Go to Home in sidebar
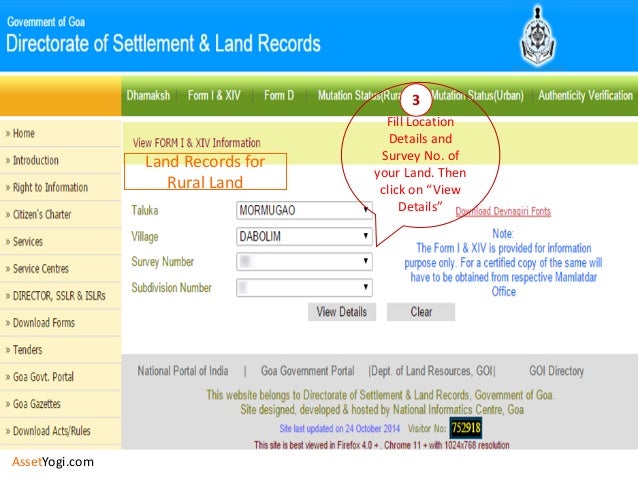 coord(23,133)
